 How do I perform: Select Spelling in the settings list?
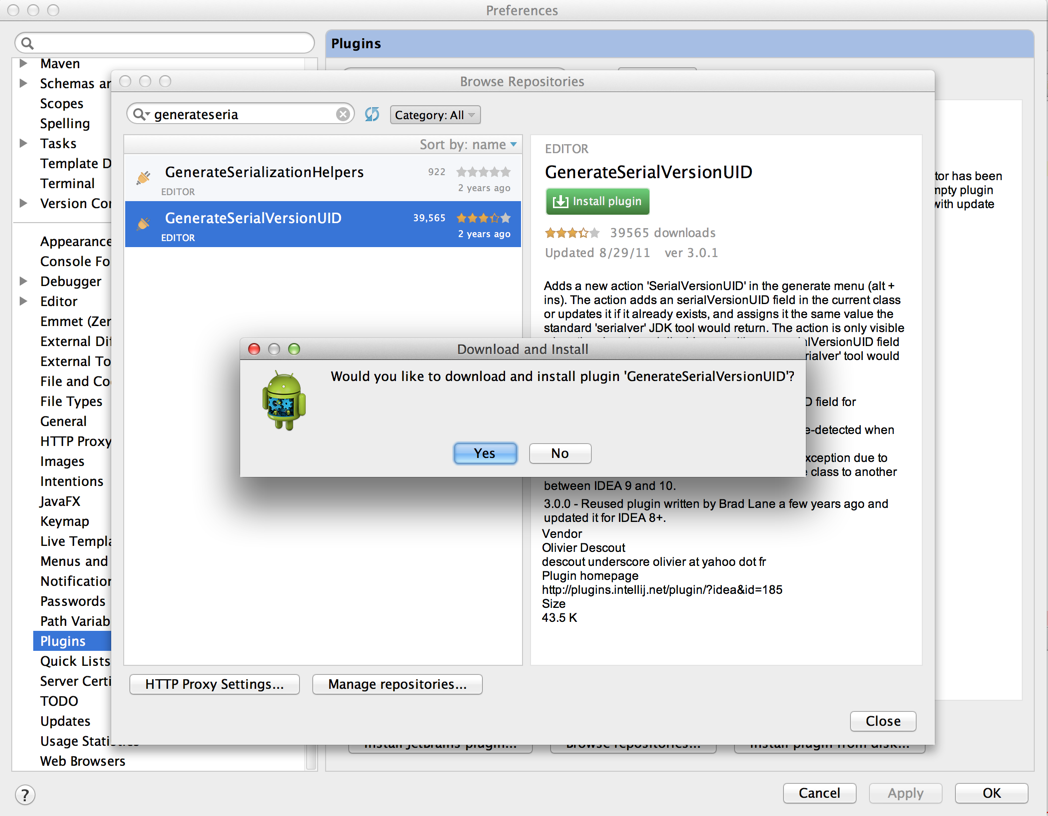(65, 124)
